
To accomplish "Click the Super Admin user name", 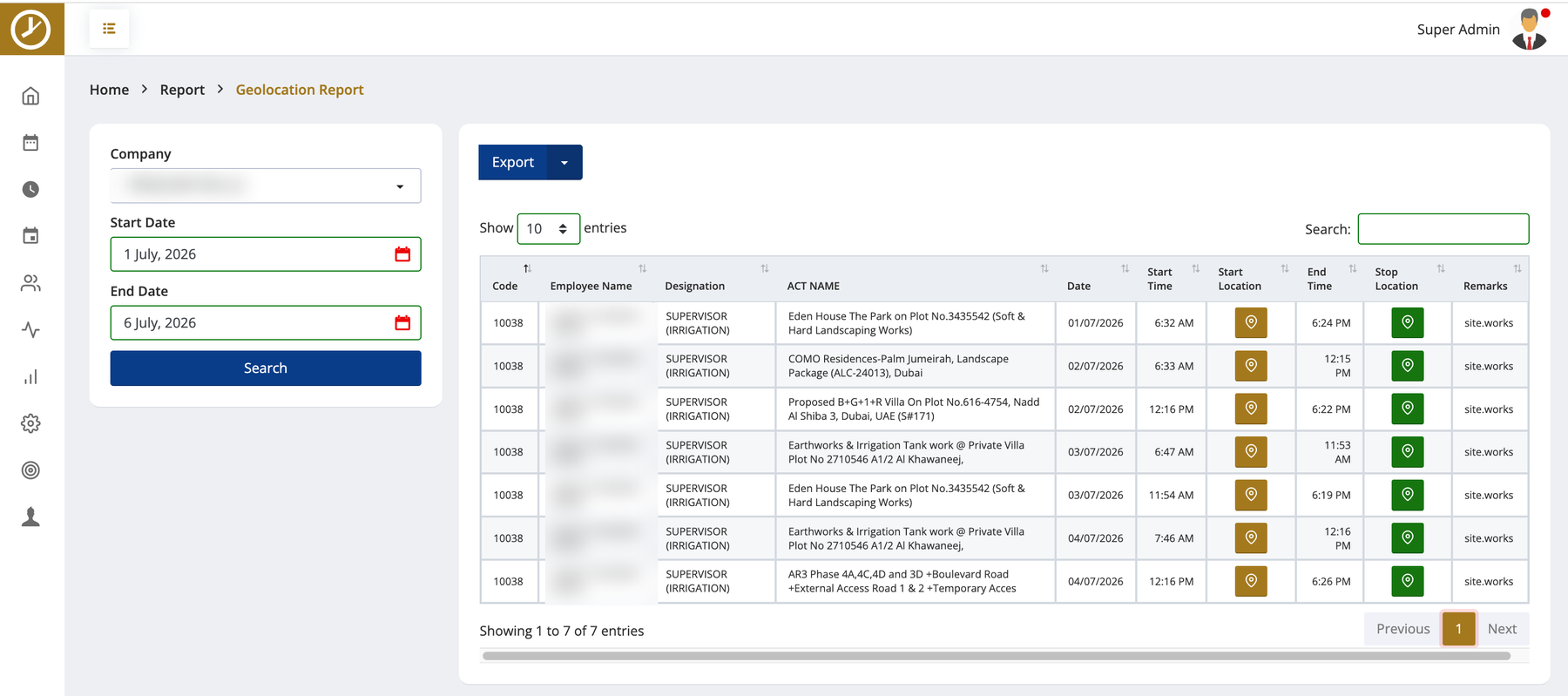I will click(x=1458, y=30).
